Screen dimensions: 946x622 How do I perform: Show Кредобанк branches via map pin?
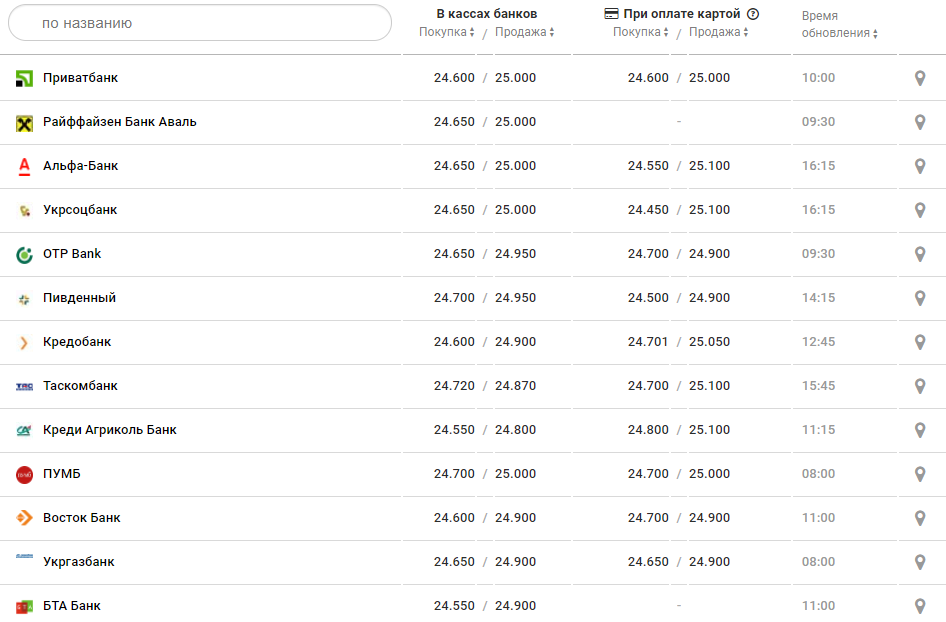point(920,342)
